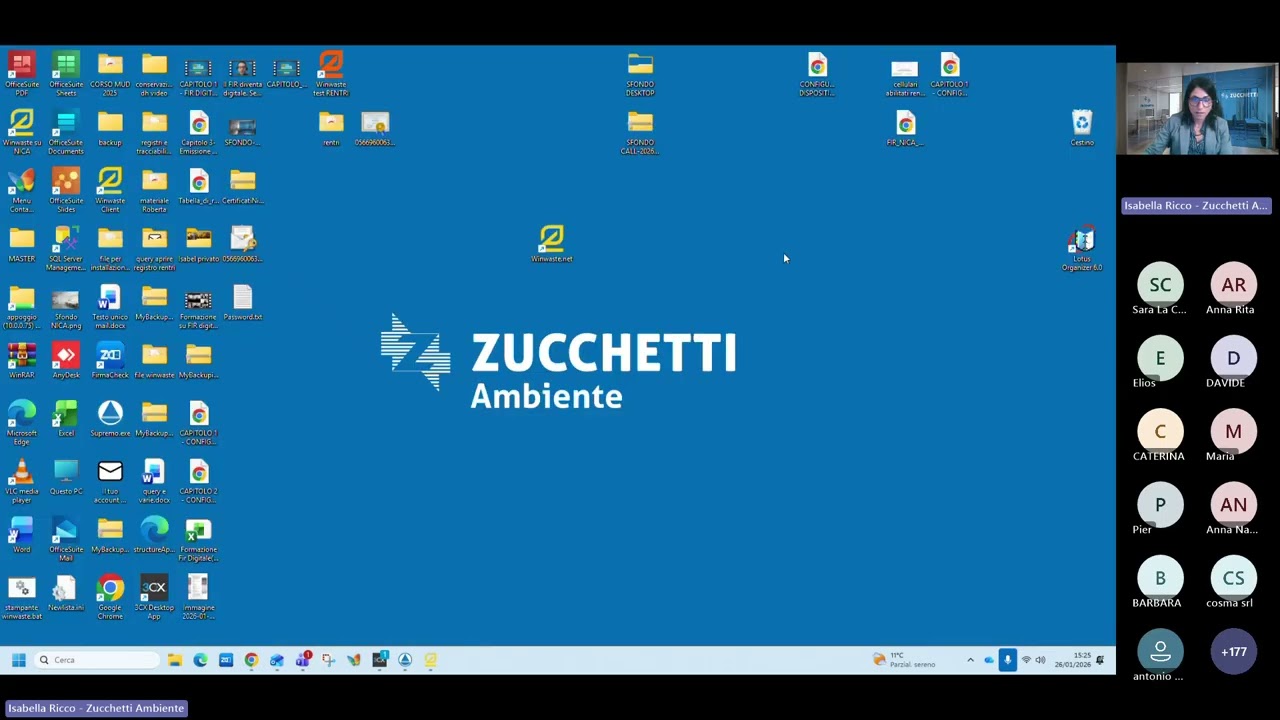Viewport: 1280px width, 720px height.
Task: Open the OfficeSuite Slides shortcut
Action: click(66, 190)
